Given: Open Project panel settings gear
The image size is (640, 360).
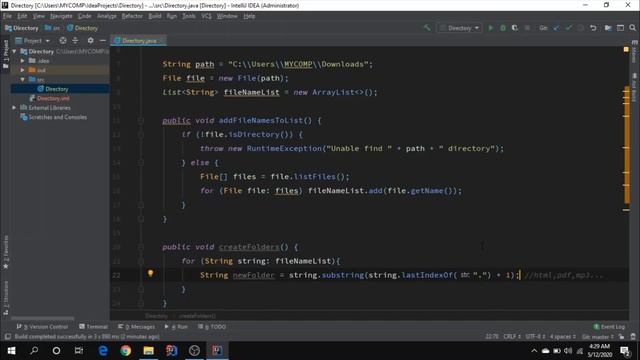Looking at the screenshot, I should click(x=90, y=40).
